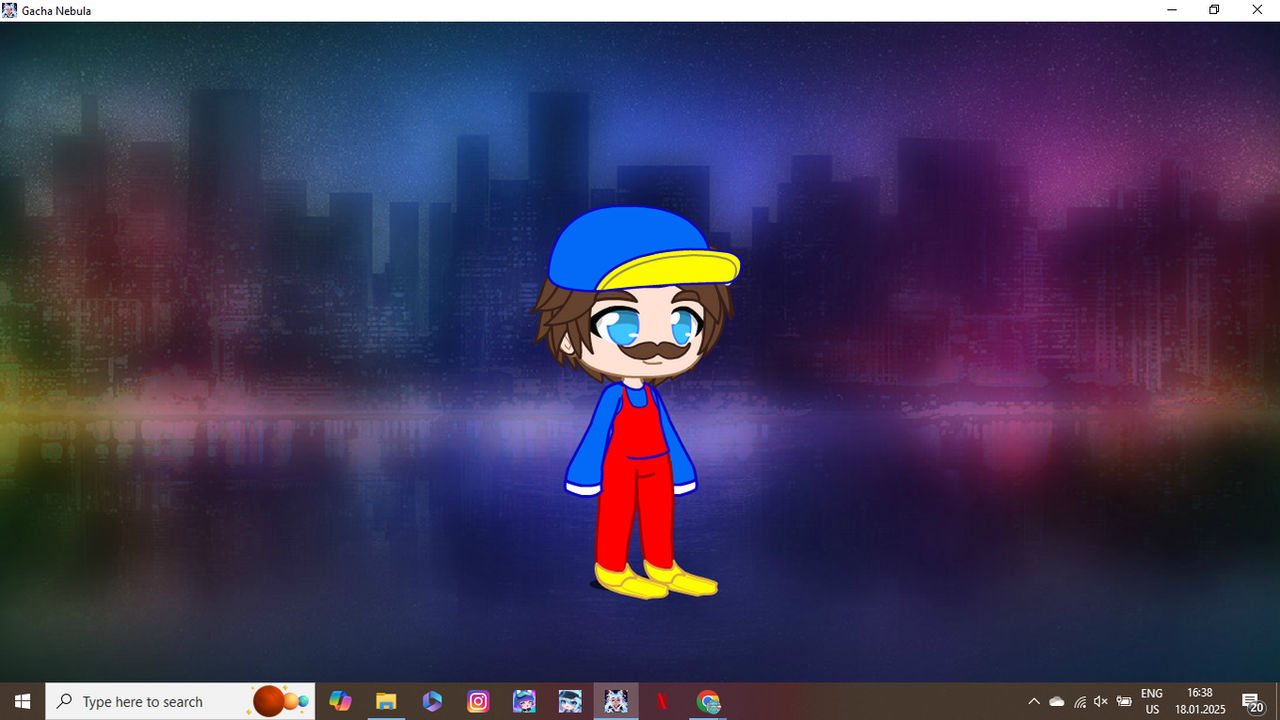Click the battery power tray icon
Viewport: 1280px width, 720px height.
pos(1124,702)
